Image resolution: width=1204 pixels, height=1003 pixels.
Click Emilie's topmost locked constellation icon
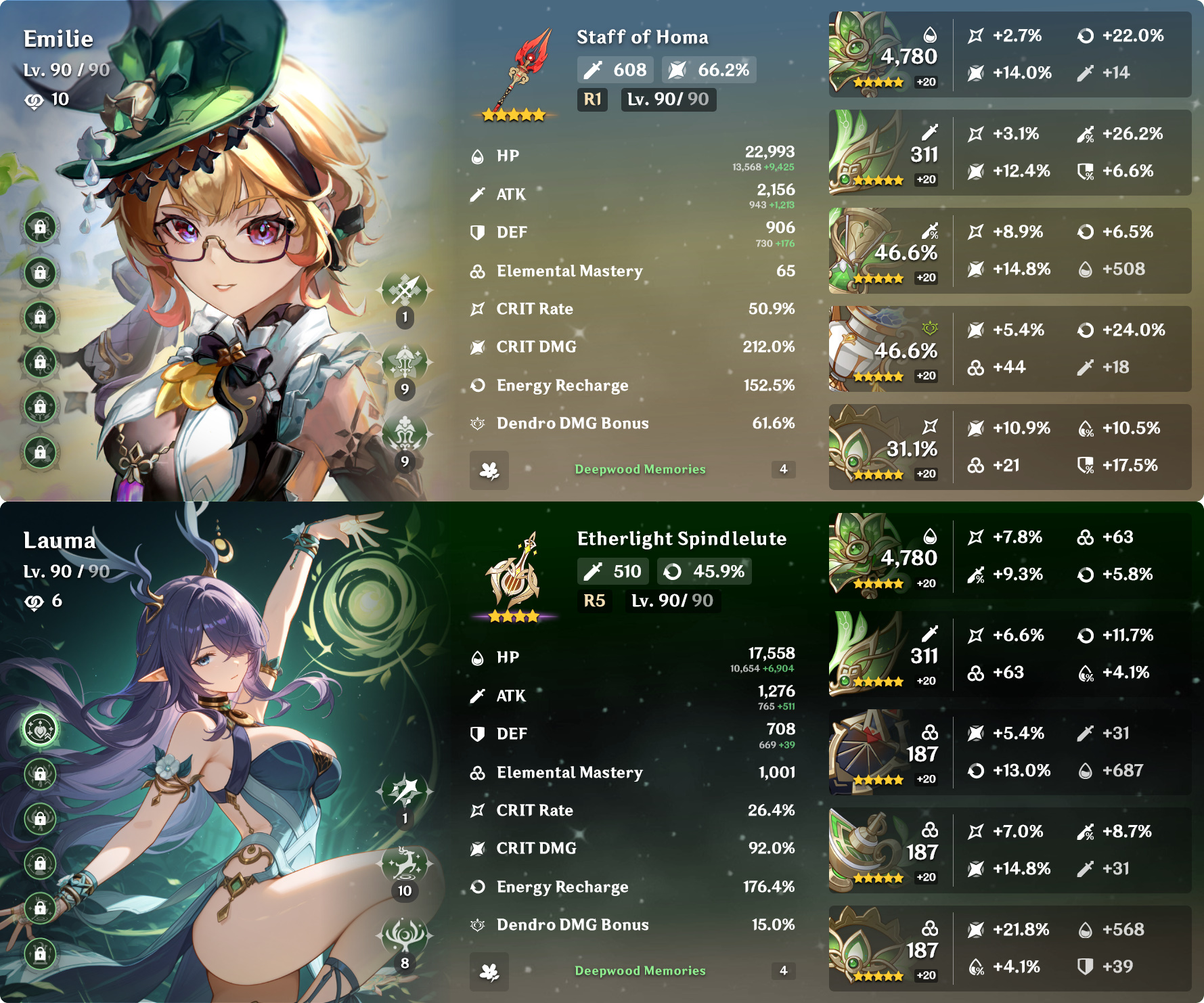tap(41, 227)
